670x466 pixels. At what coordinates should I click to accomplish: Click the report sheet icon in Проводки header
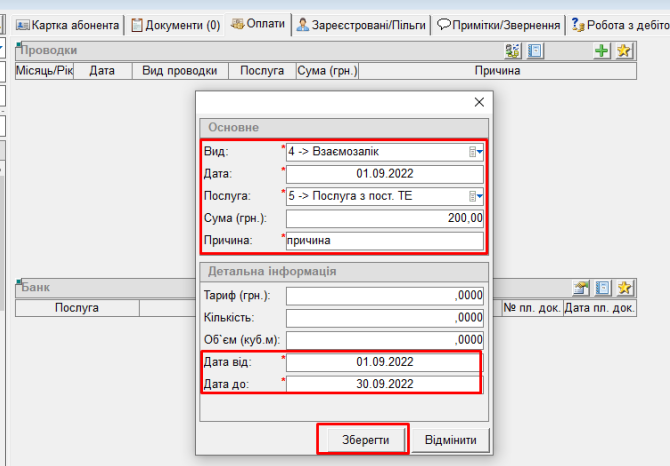pyautogui.click(x=535, y=51)
